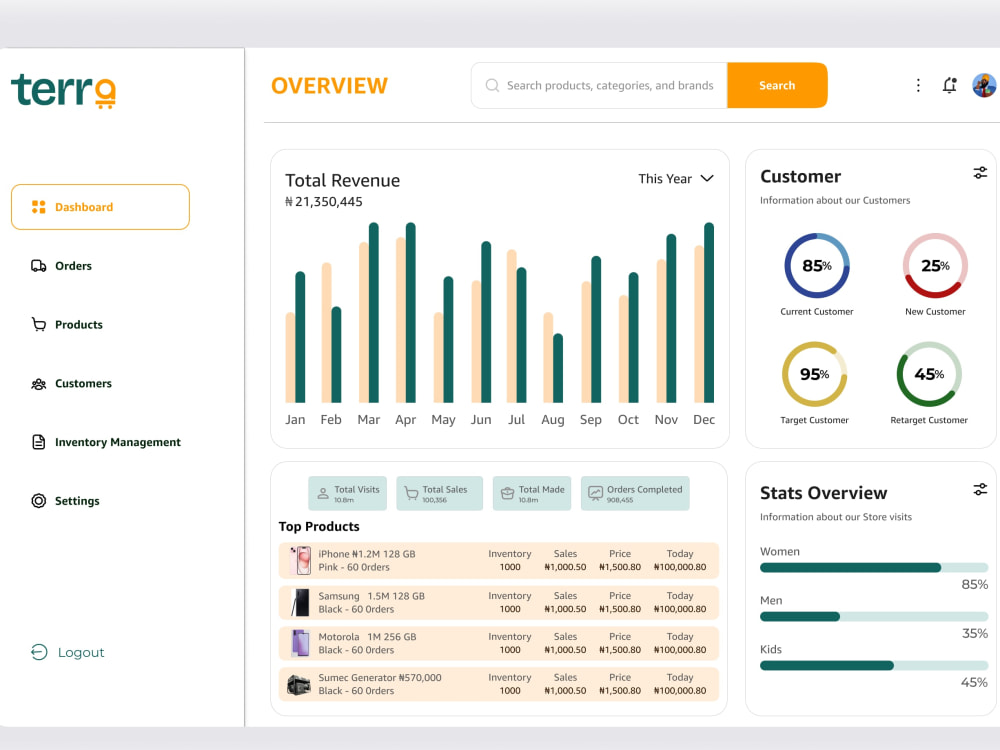Image resolution: width=1000 pixels, height=750 pixels.
Task: Expand the This Year dropdown
Action: pos(675,179)
